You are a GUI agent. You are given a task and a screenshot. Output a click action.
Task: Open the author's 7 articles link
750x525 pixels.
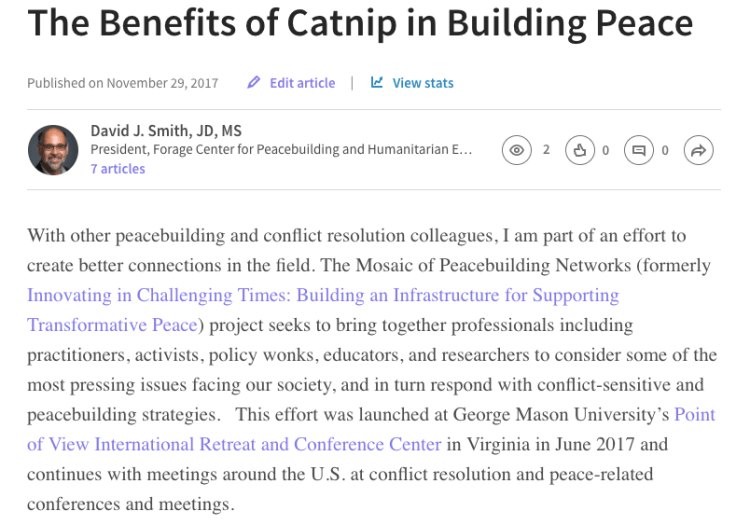tap(117, 169)
